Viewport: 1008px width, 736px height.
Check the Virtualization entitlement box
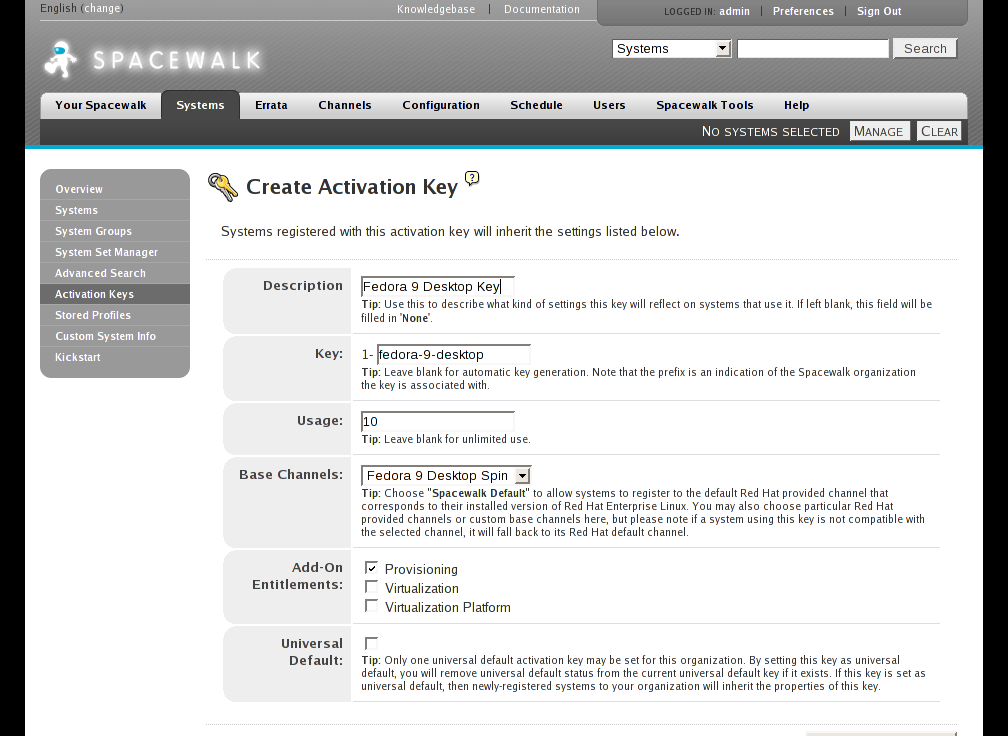(x=371, y=587)
